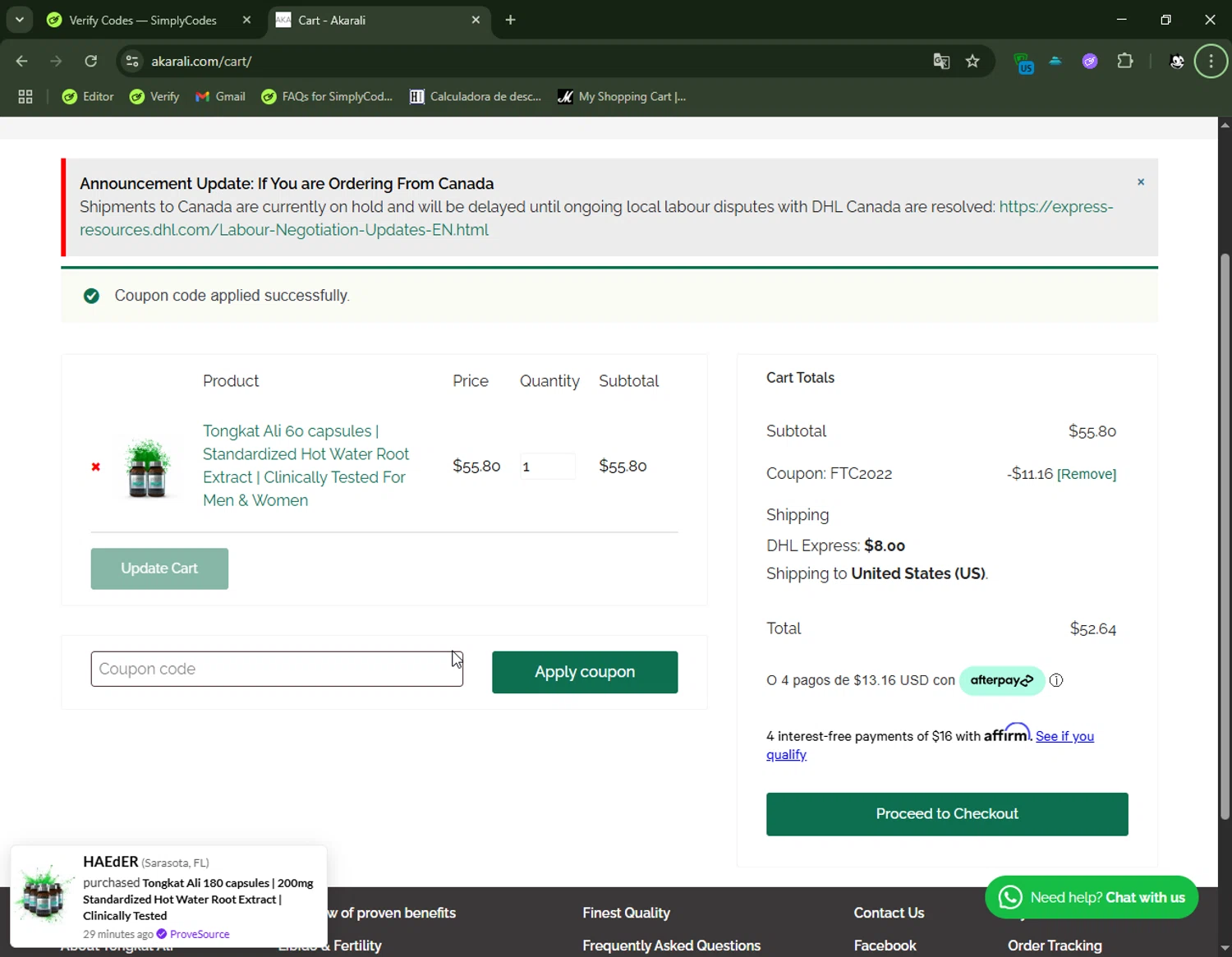Open a new browser tab
This screenshot has height=957, width=1232.
(x=510, y=20)
